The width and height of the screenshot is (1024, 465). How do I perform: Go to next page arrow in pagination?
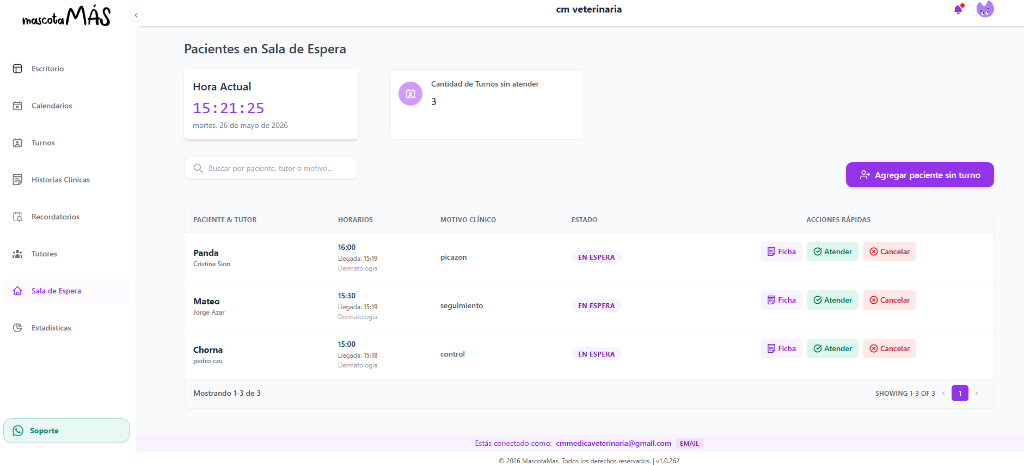tap(976, 393)
